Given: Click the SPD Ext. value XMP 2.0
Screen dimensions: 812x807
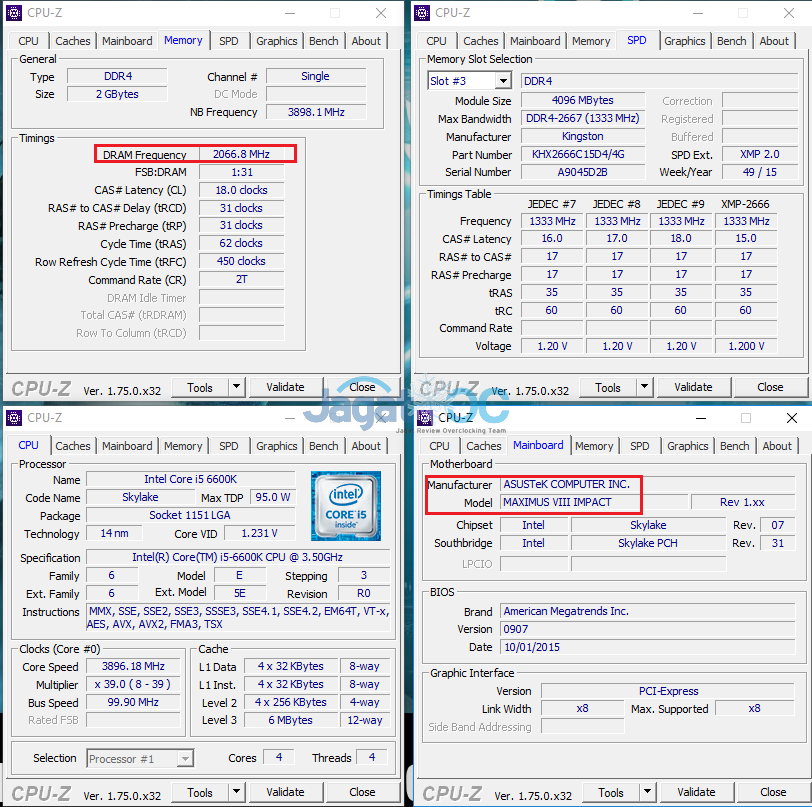Looking at the screenshot, I should coord(760,154).
